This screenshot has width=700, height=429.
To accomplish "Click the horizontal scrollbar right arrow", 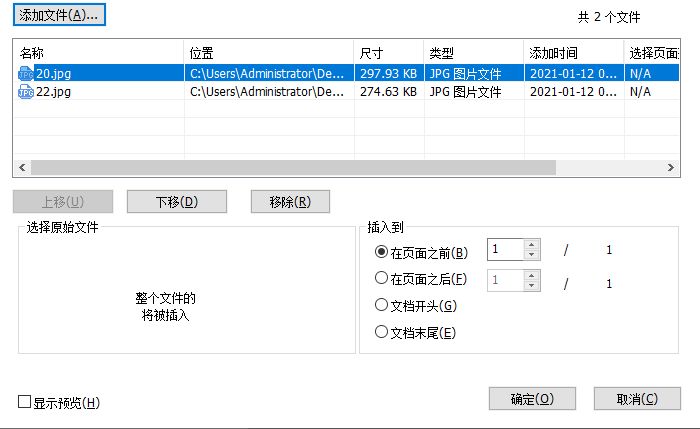I will click(671, 167).
